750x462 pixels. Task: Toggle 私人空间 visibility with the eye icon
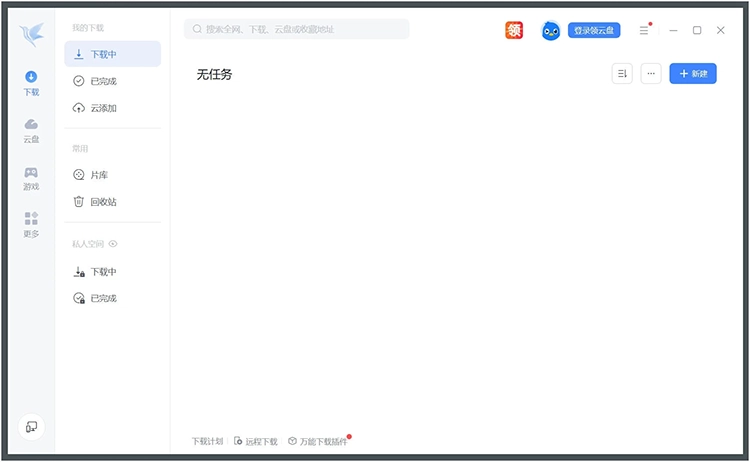[113, 244]
